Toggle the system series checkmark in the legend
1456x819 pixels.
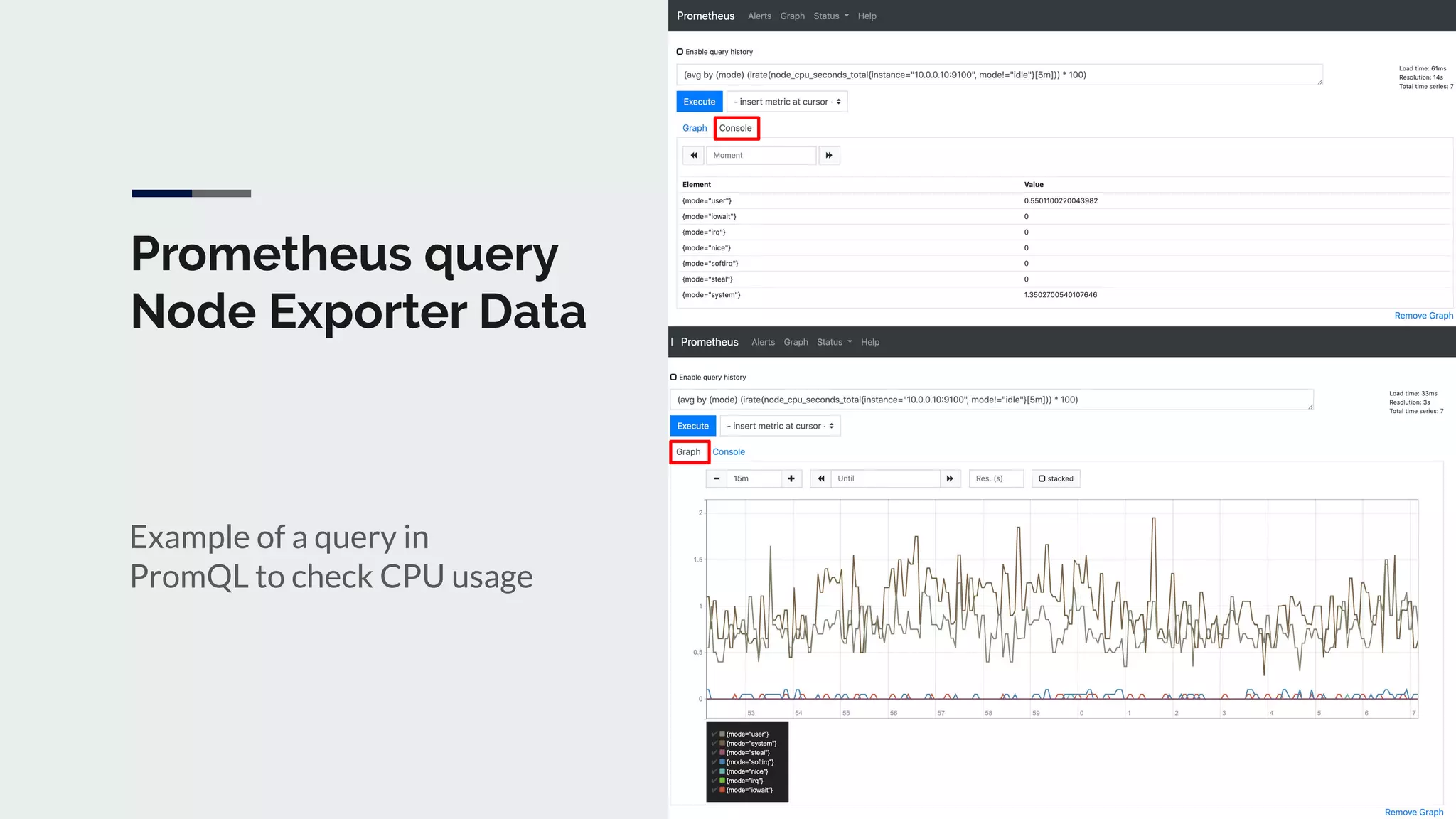[714, 743]
